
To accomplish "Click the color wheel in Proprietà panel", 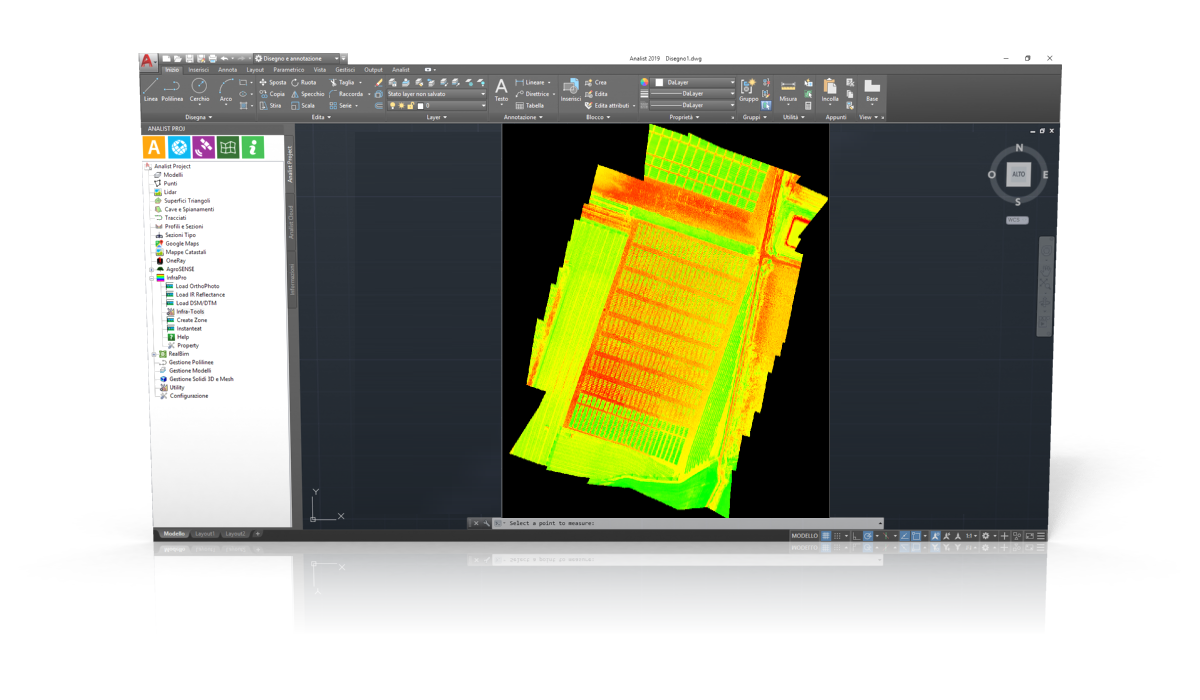I will [x=645, y=82].
